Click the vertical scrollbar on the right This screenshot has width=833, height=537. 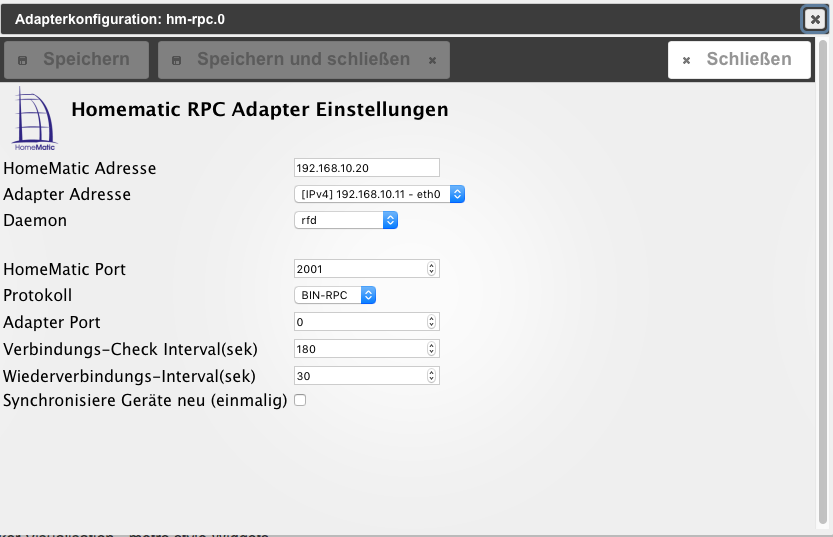(x=823, y=280)
